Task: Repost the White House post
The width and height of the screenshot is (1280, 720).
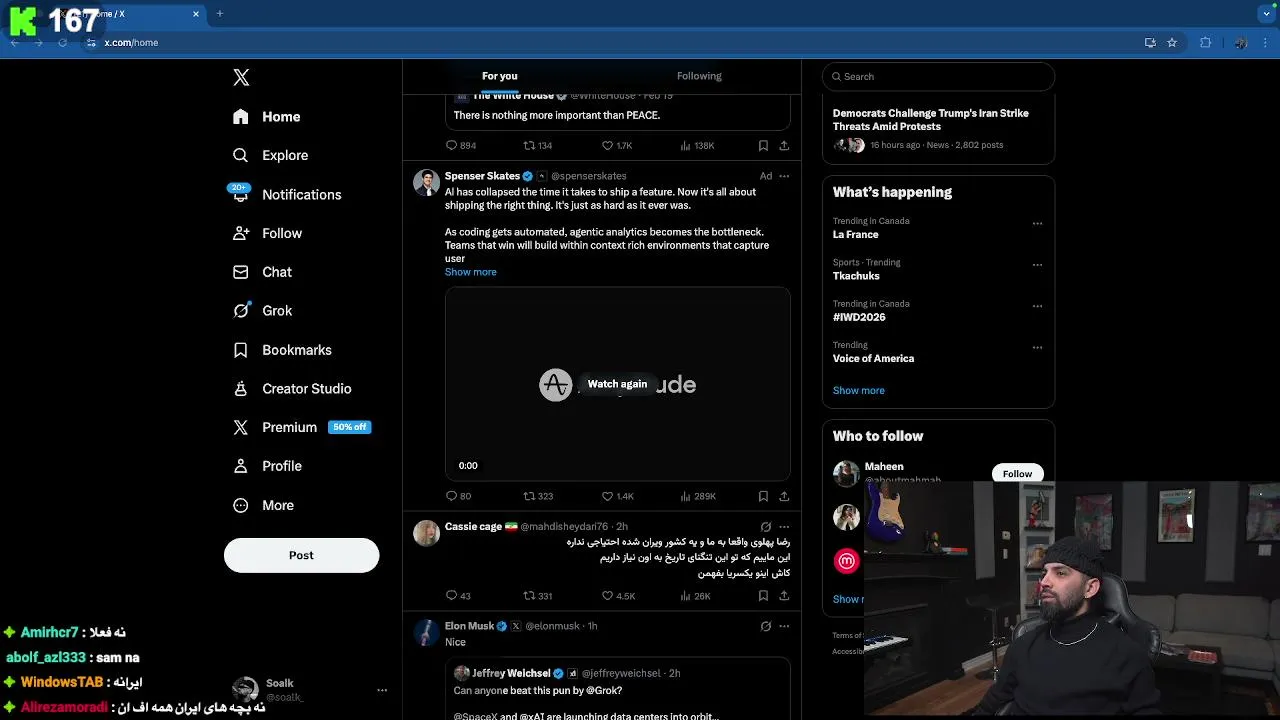Action: [x=538, y=145]
